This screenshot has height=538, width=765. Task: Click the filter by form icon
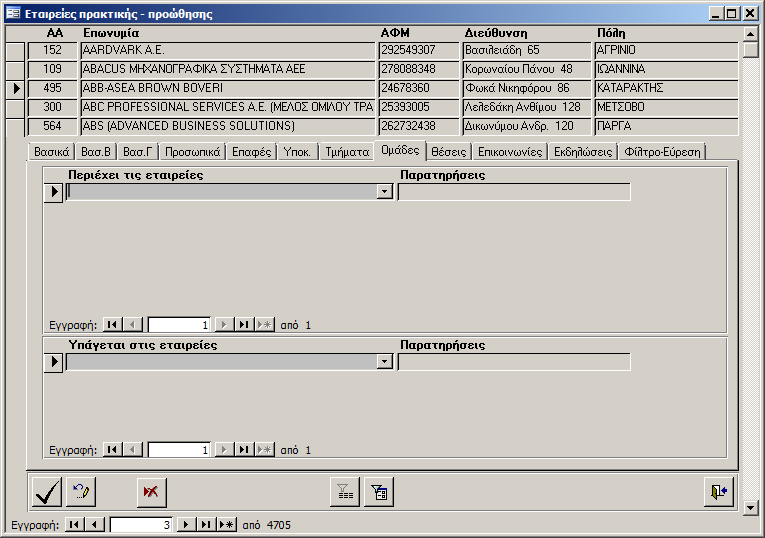click(379, 492)
